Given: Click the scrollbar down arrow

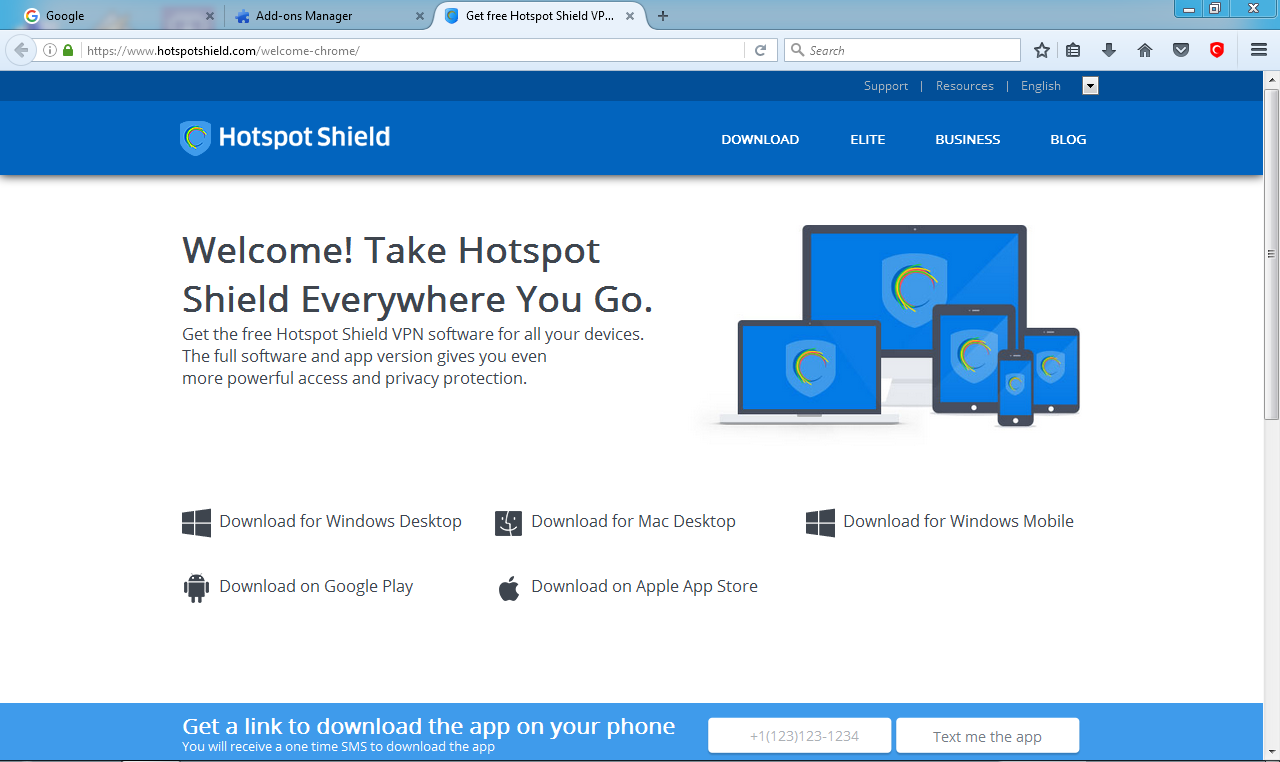Looking at the screenshot, I should (1272, 752).
